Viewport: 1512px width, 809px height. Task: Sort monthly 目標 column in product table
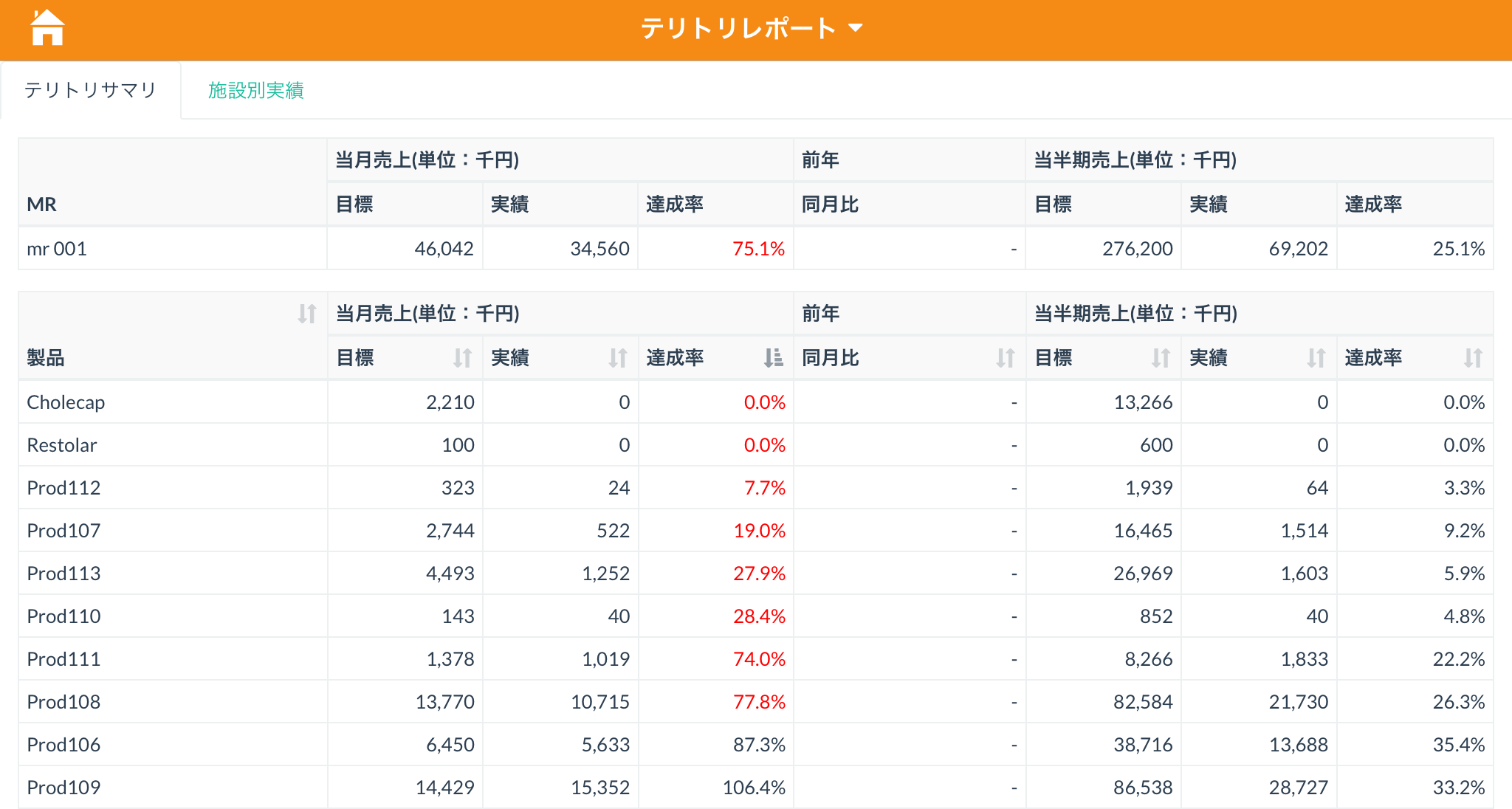coord(462,358)
